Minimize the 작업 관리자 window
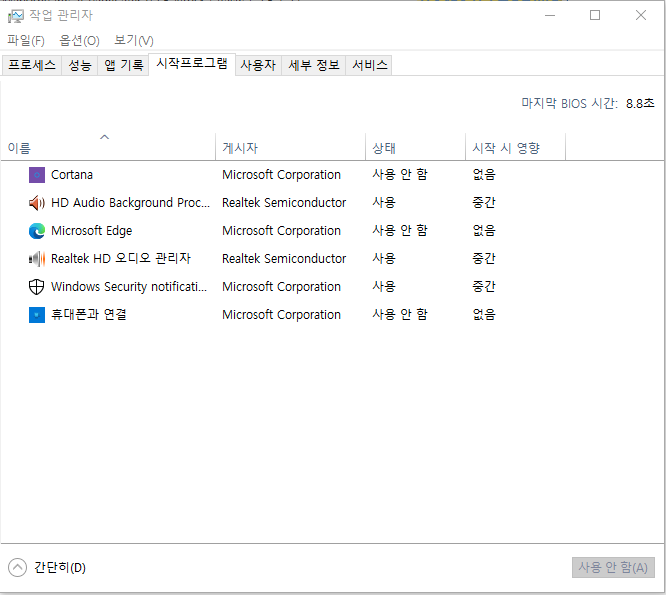Image resolution: width=666 pixels, height=595 pixels. [x=550, y=16]
